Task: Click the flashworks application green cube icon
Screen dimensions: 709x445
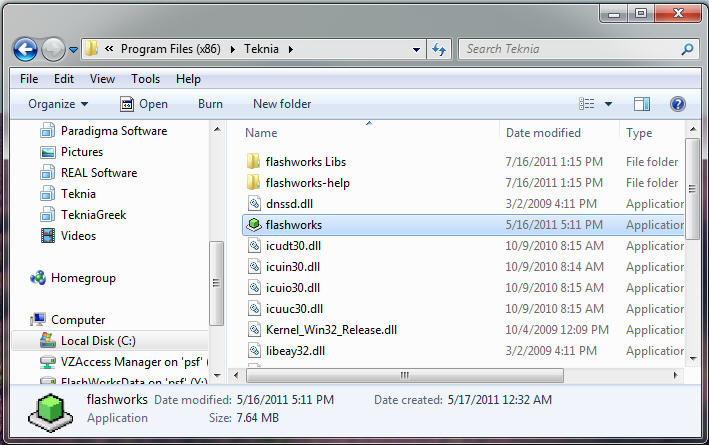Action: [254, 225]
